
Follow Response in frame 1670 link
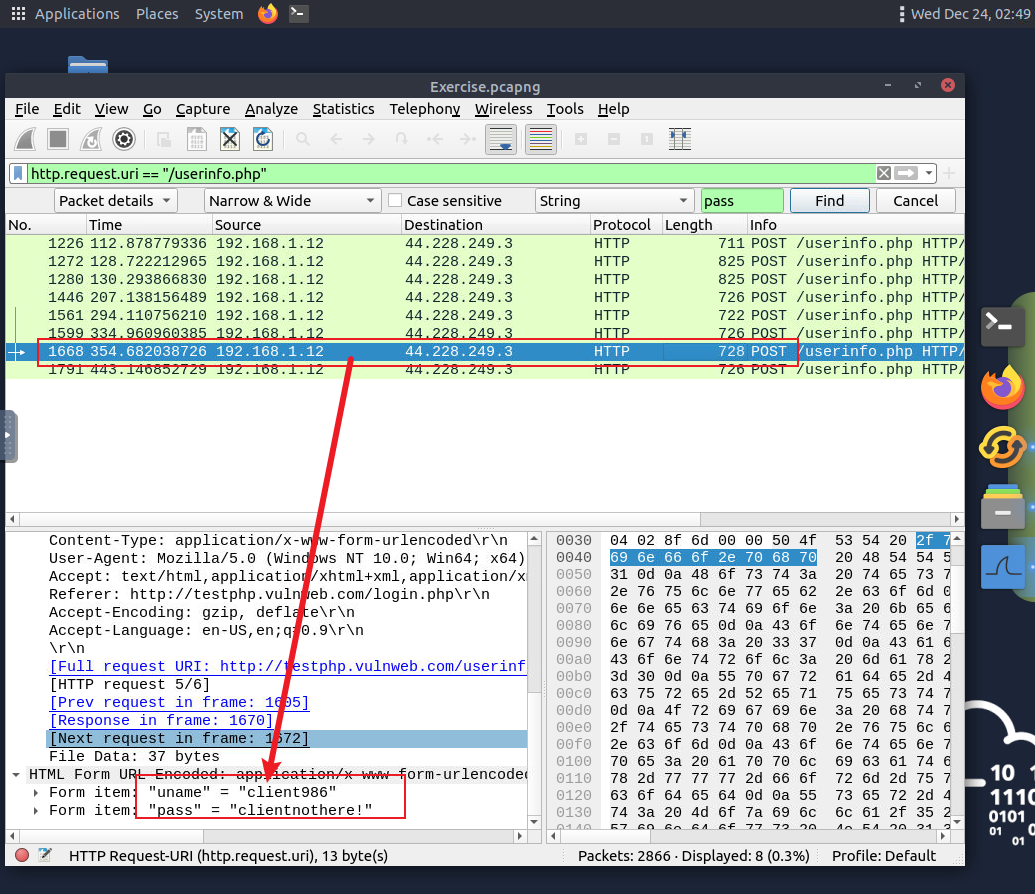coord(161,720)
